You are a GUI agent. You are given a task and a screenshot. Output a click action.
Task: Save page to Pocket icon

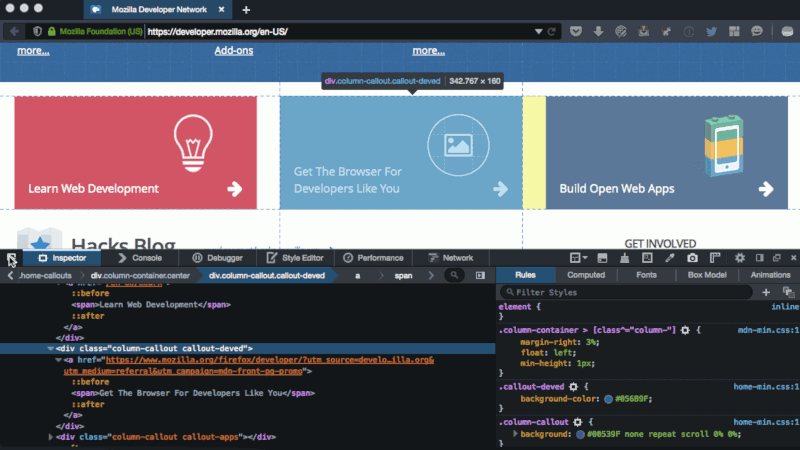point(576,32)
